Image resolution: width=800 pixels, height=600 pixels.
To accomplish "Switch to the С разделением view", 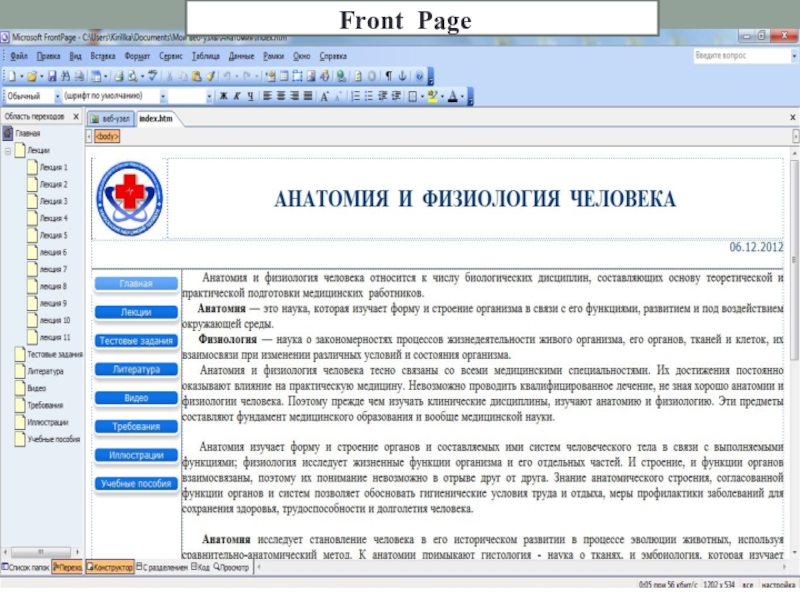I will 162,567.
